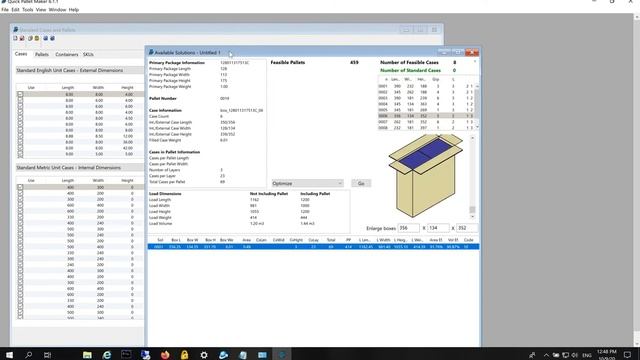Click the ENG language indicator in tray
Screen dimensions: 640x360
[587, 355]
